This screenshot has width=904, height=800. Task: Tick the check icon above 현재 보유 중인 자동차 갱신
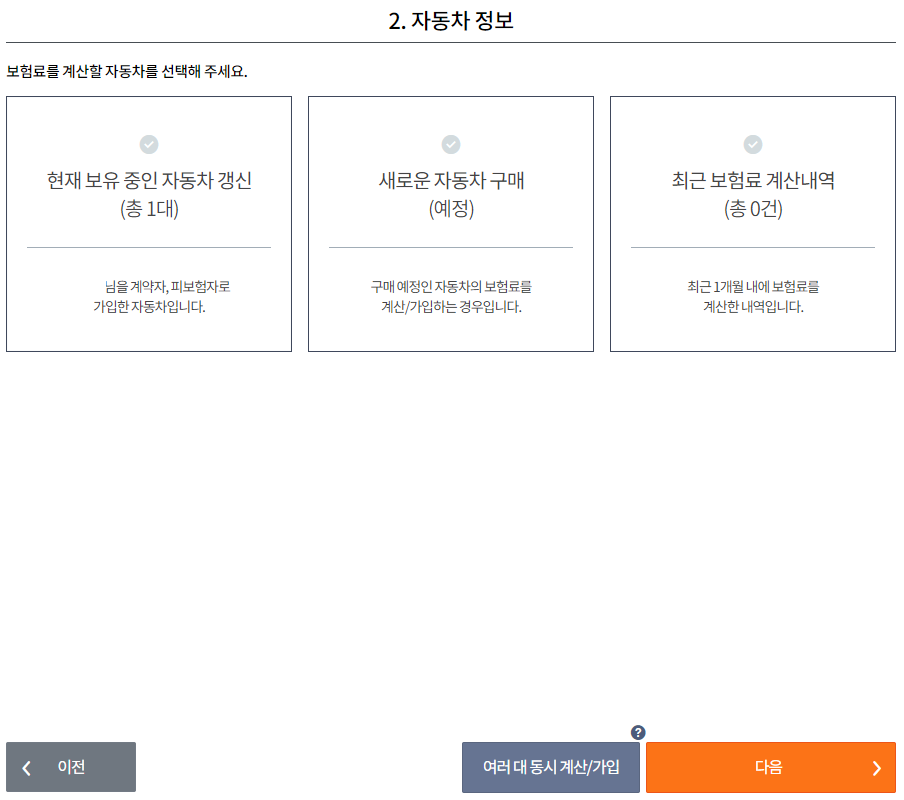149,144
